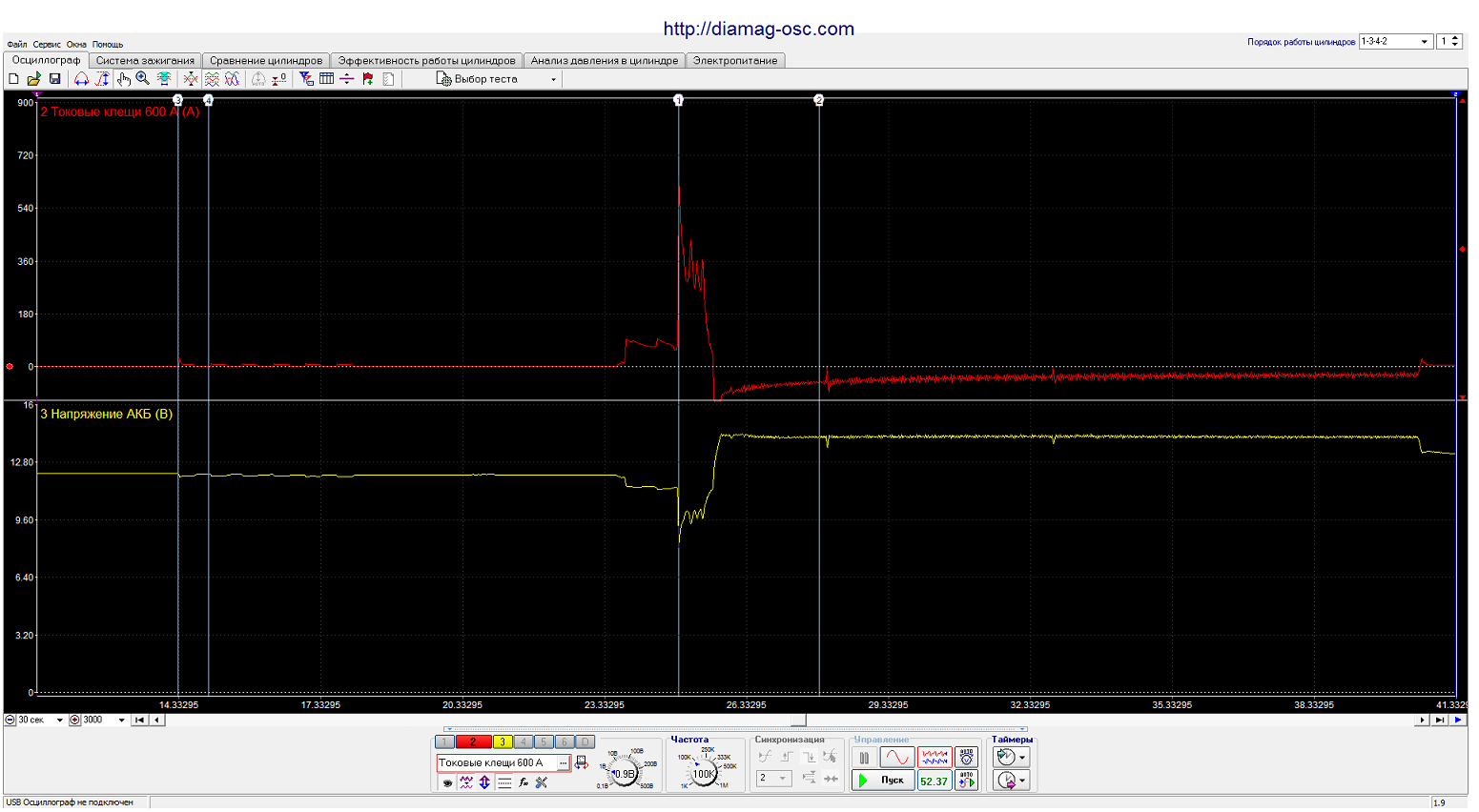The height and width of the screenshot is (812, 1479).
Task: Switch to Электропитание tab
Action: point(735,60)
